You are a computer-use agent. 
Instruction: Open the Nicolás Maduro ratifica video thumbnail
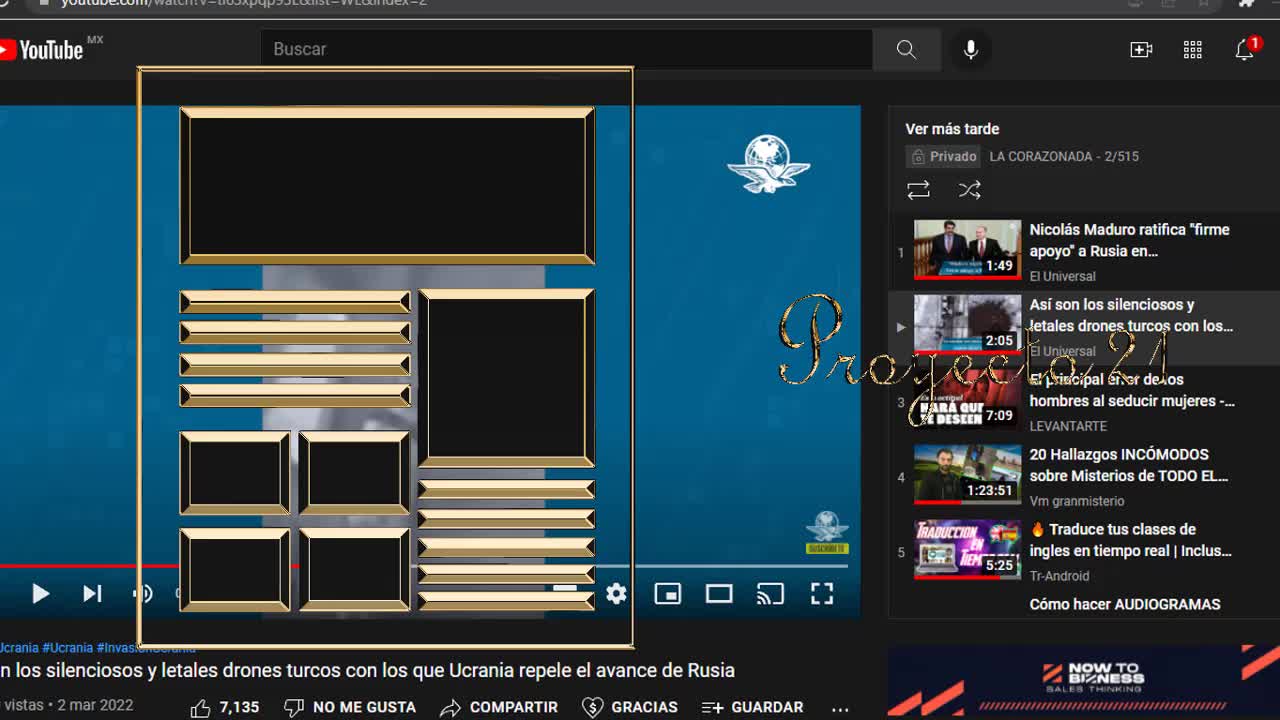967,249
